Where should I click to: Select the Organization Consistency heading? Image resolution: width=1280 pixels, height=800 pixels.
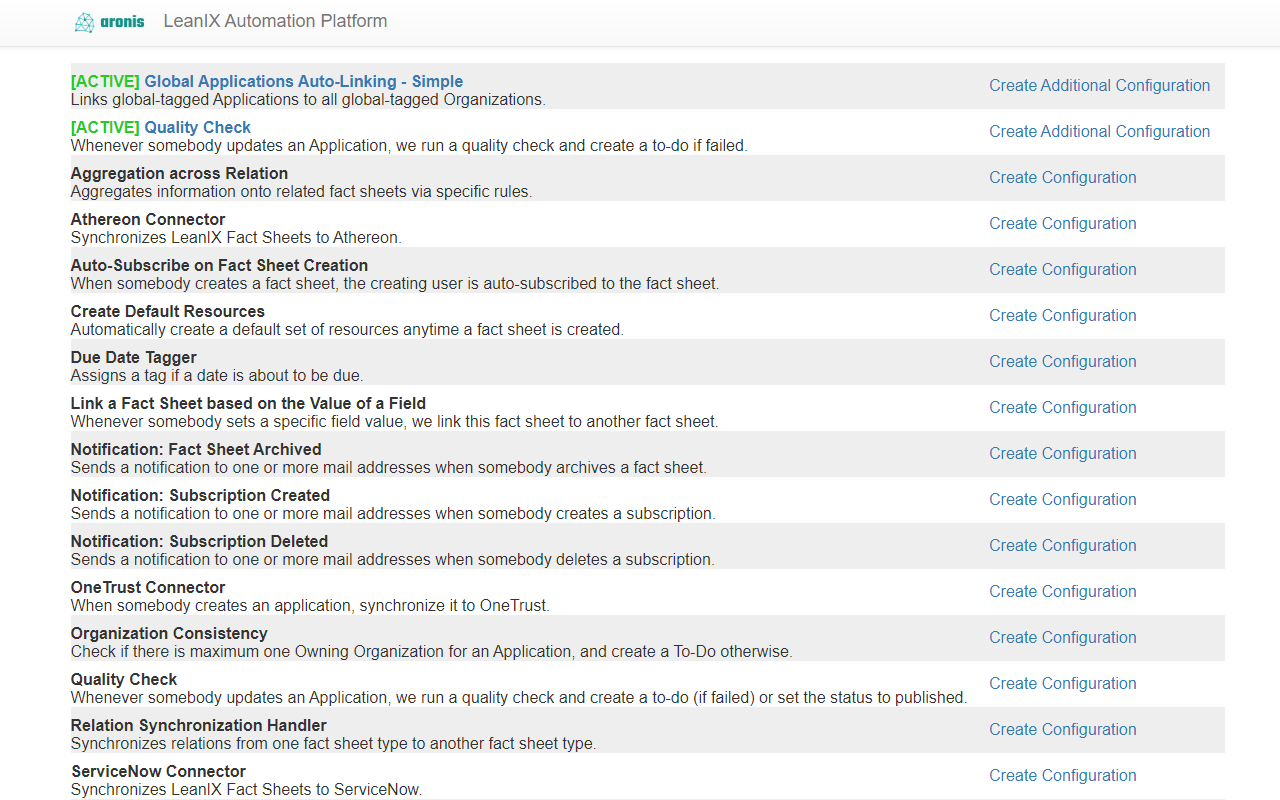[169, 634]
